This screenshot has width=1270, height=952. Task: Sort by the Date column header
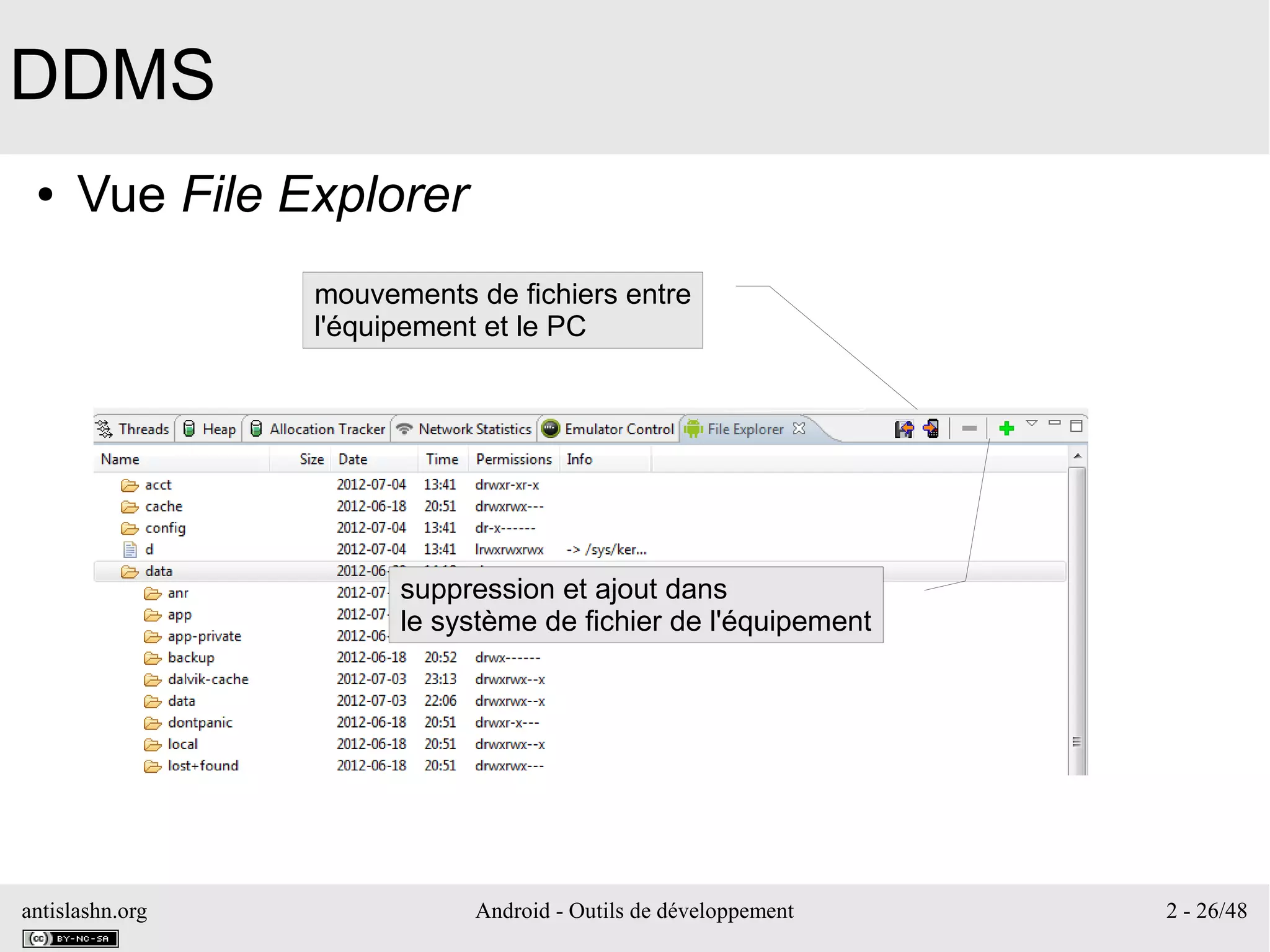(374, 460)
